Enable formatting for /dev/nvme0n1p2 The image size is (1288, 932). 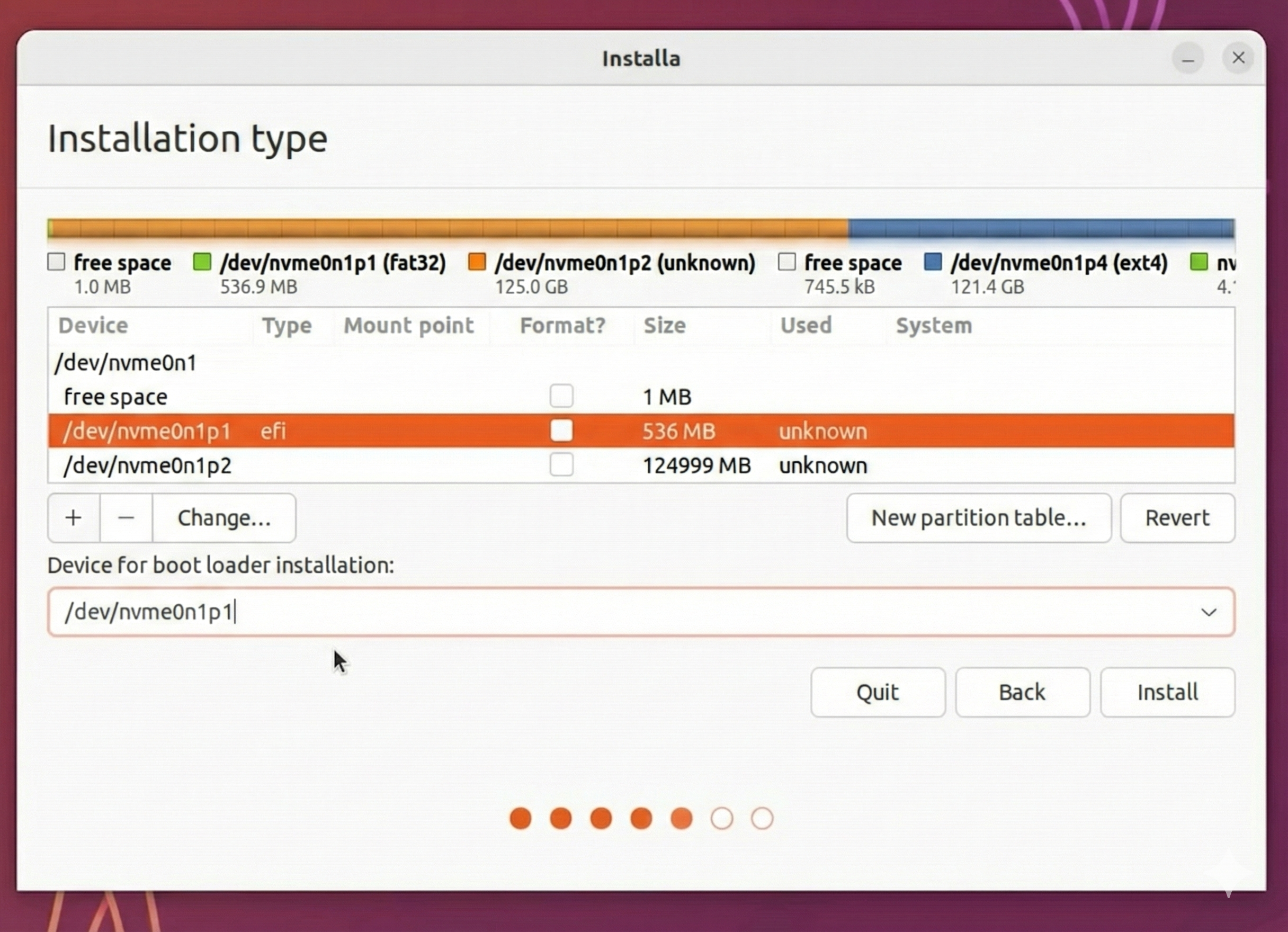click(561, 464)
